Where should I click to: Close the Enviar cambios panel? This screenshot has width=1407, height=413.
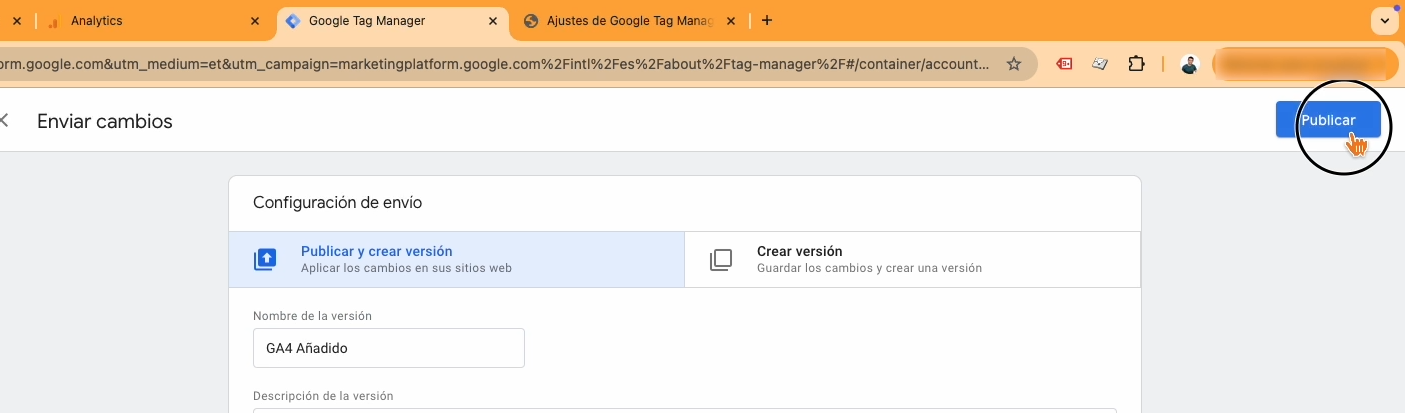tap(5, 121)
